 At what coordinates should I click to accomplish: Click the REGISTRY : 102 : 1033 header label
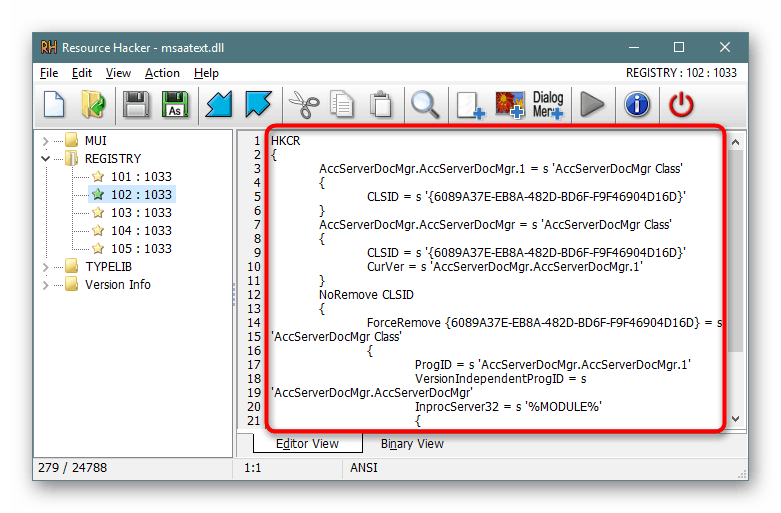point(681,73)
